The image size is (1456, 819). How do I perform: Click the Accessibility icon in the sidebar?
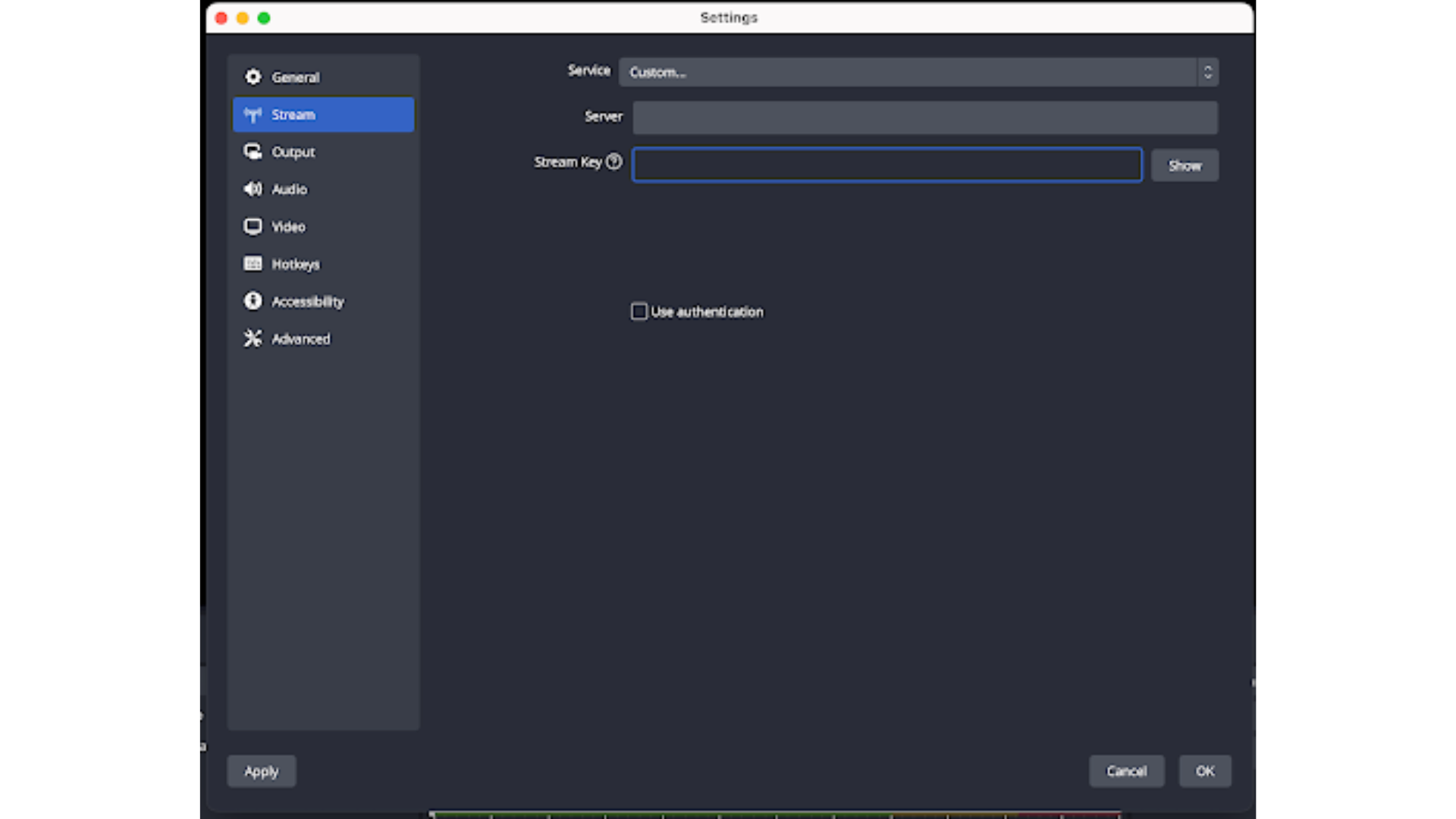253,301
